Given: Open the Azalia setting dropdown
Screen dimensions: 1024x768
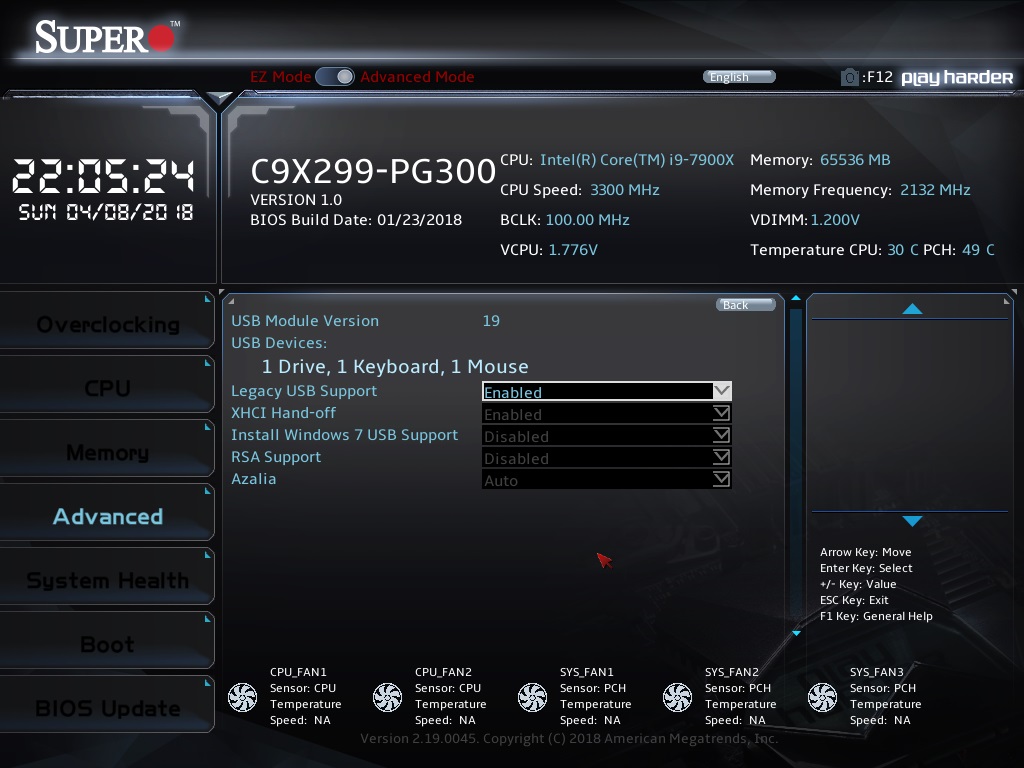Looking at the screenshot, I should tap(607, 480).
